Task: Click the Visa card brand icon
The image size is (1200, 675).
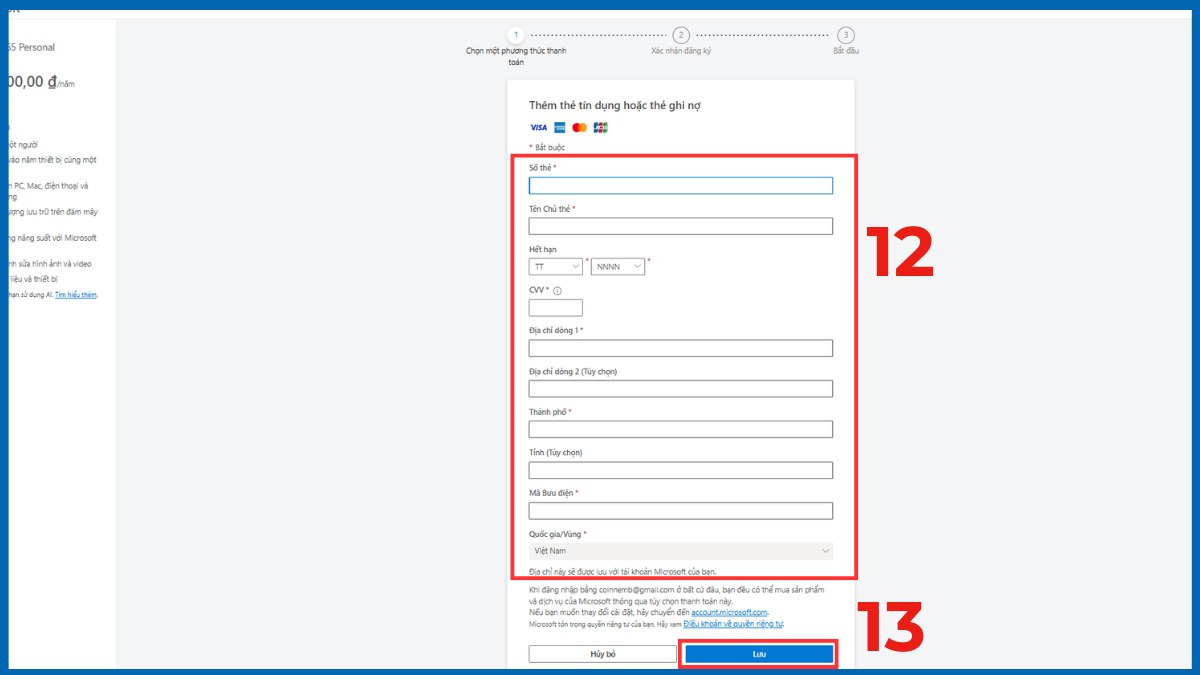Action: (x=537, y=127)
